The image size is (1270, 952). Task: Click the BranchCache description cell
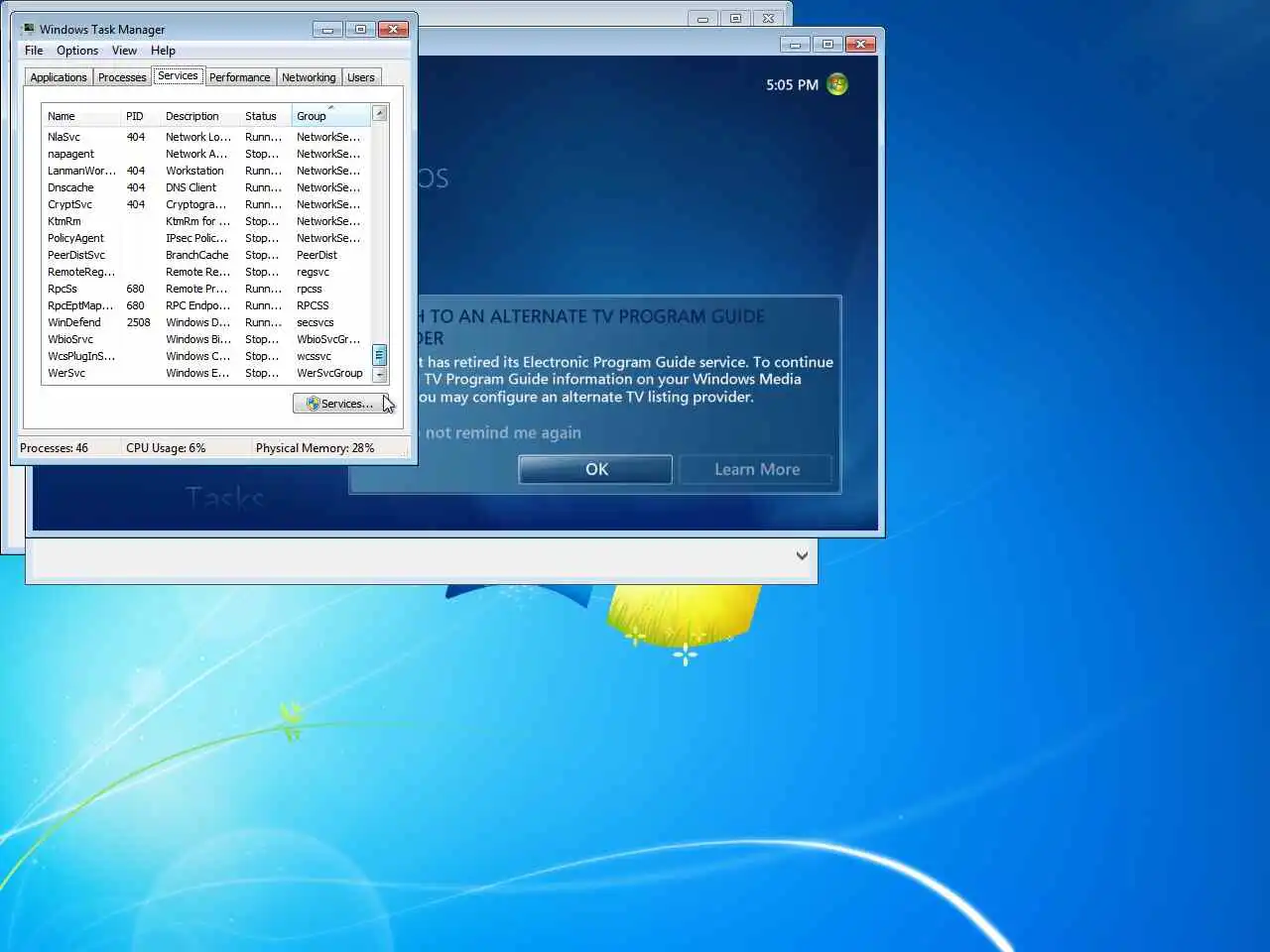tap(196, 255)
